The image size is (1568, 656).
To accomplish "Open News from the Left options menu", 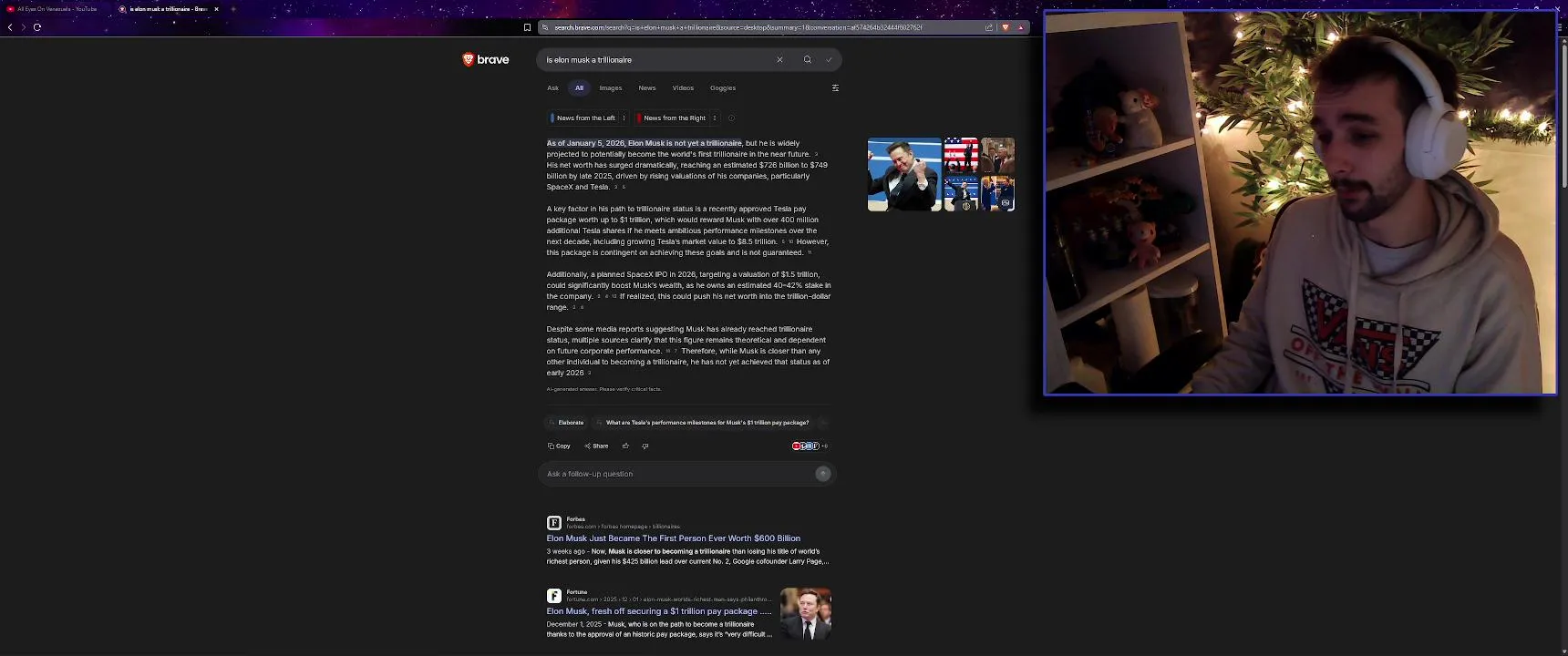I will tap(624, 118).
